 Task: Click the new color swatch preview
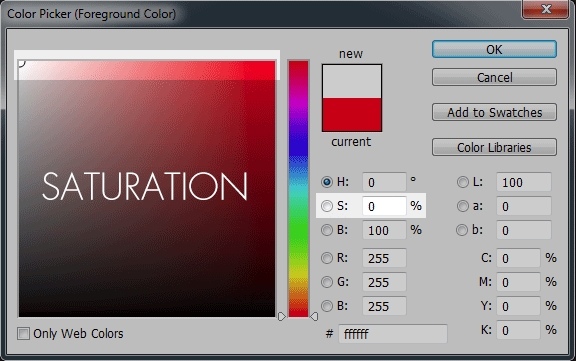point(352,82)
